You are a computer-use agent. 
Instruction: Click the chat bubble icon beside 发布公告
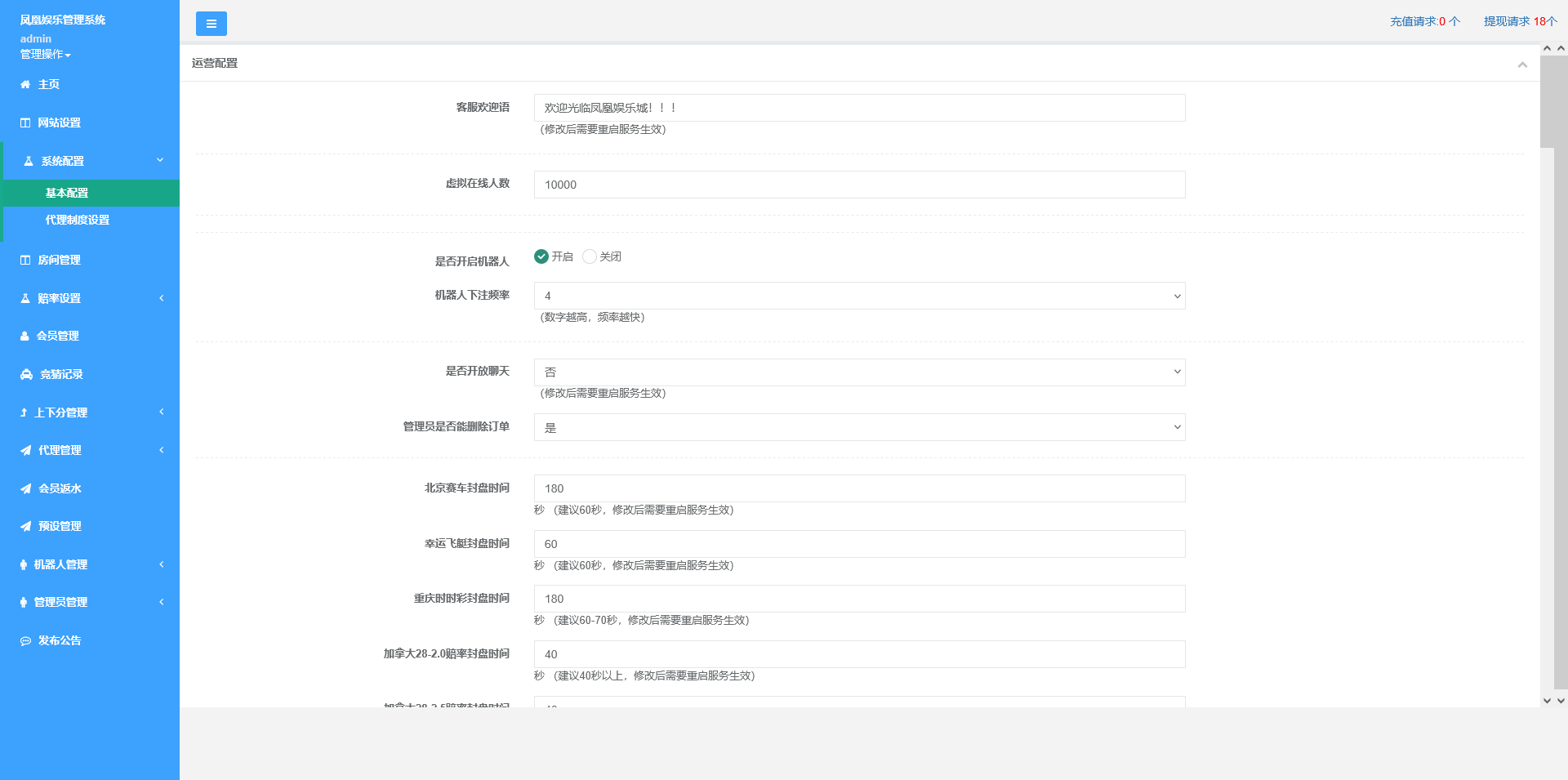coord(25,641)
